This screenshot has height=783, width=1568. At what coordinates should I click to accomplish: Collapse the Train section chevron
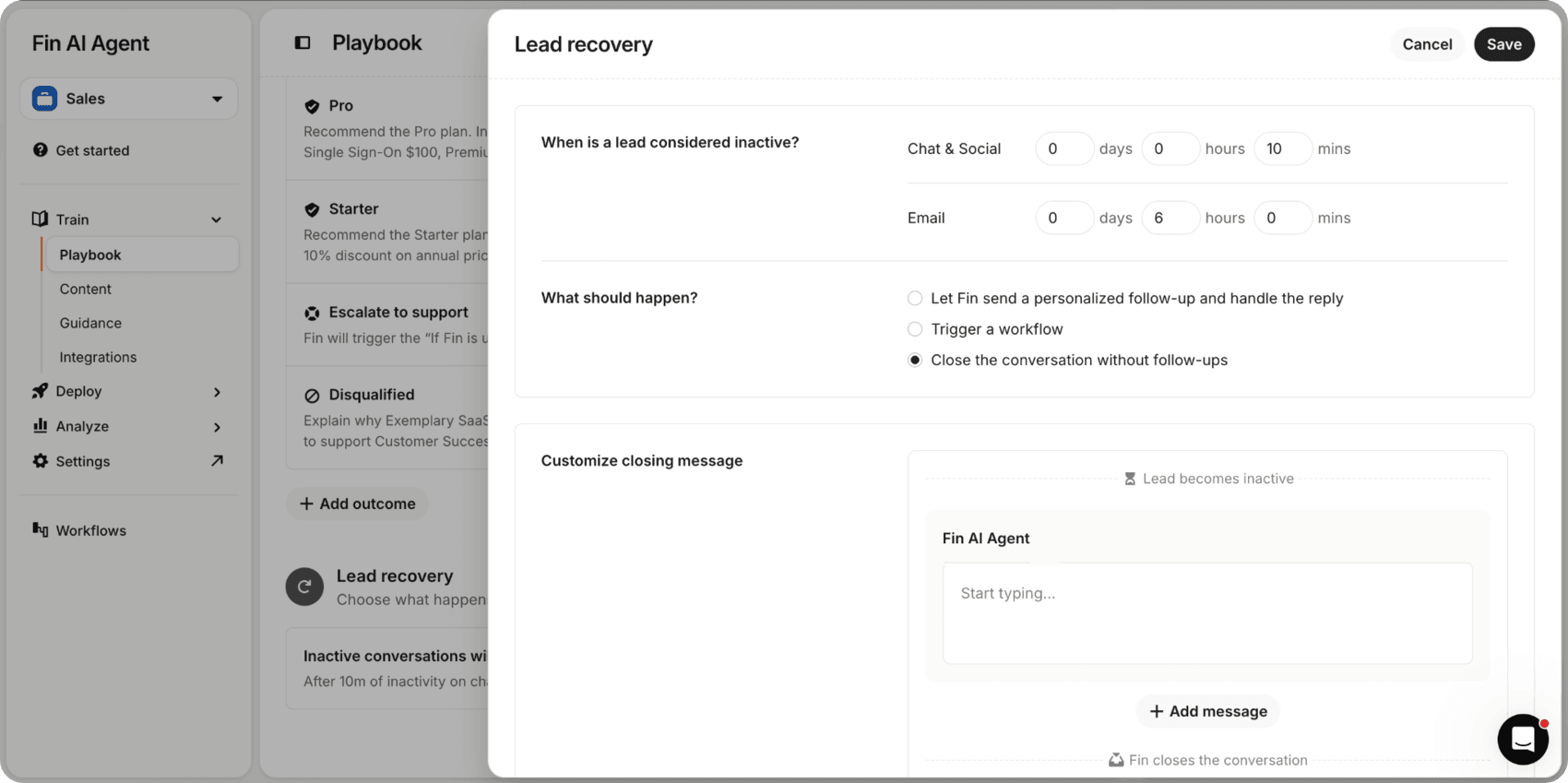point(216,219)
